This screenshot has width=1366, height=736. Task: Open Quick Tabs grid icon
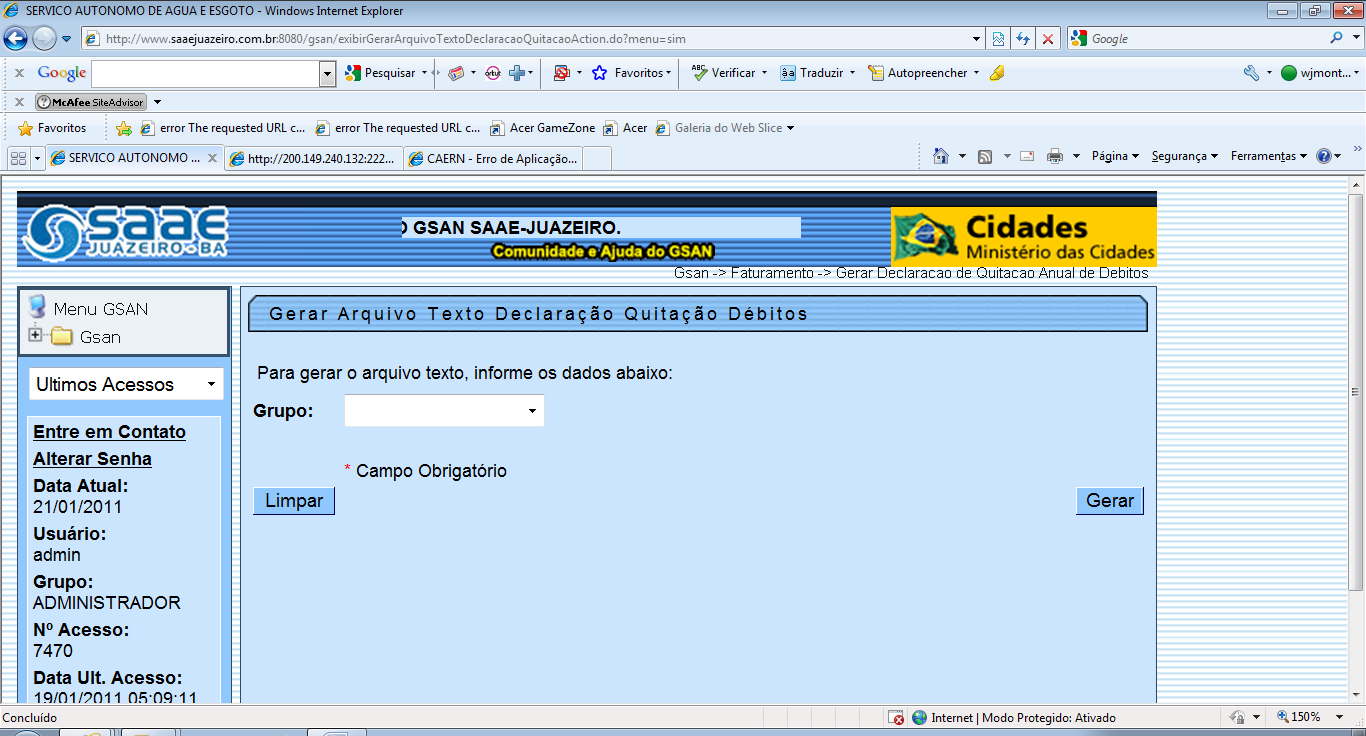coord(18,158)
